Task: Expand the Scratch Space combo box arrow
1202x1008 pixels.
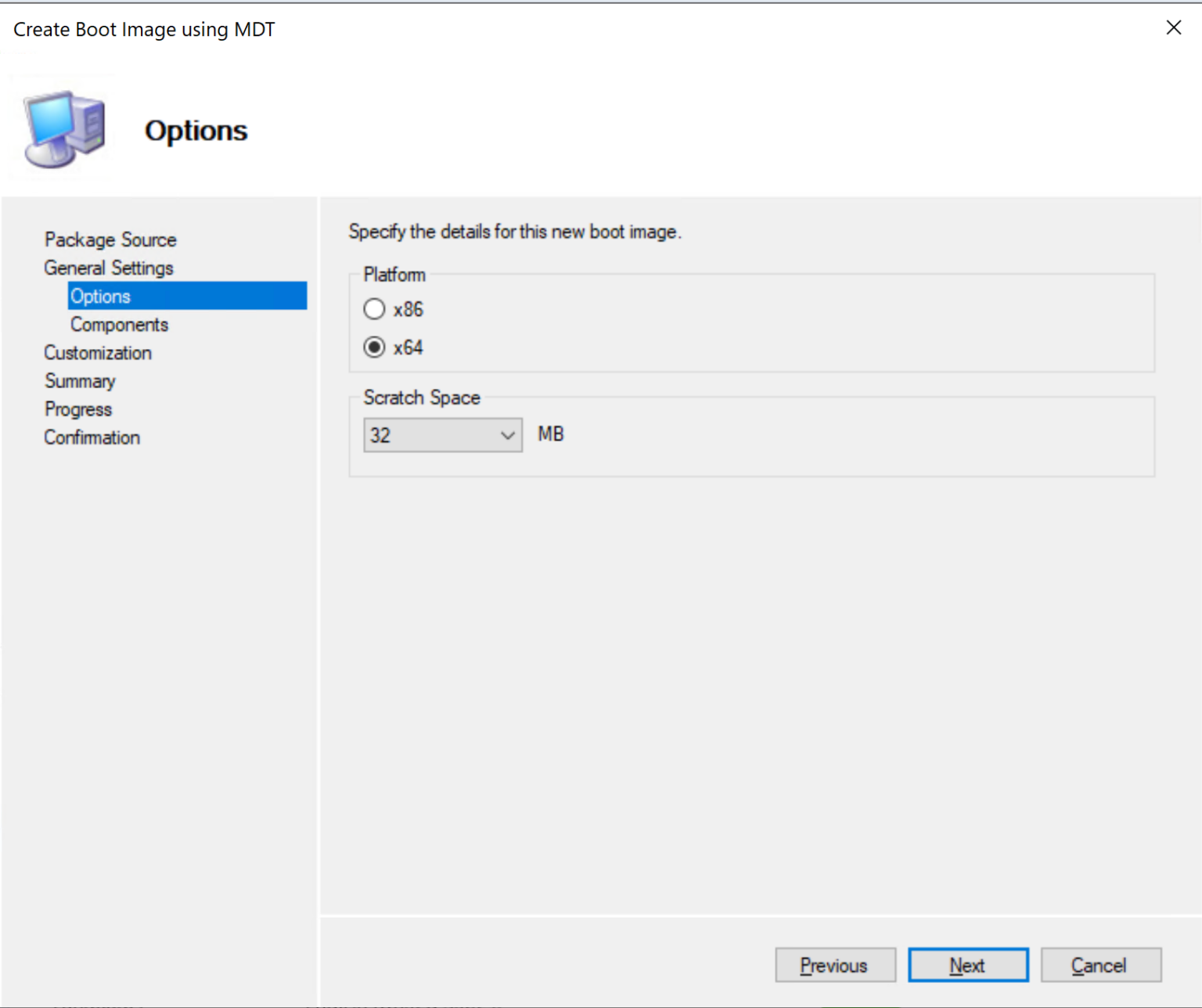Action: [507, 434]
